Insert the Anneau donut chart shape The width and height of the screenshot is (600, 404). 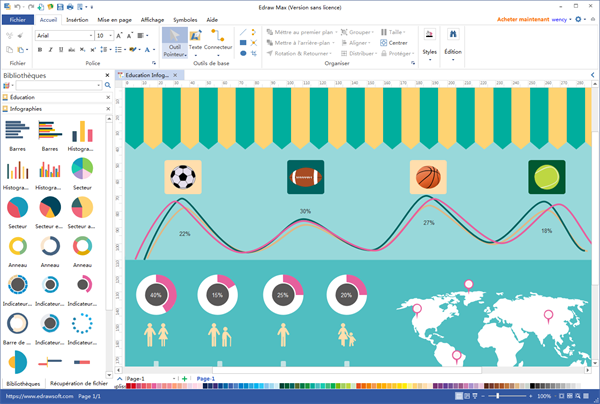[x=15, y=248]
